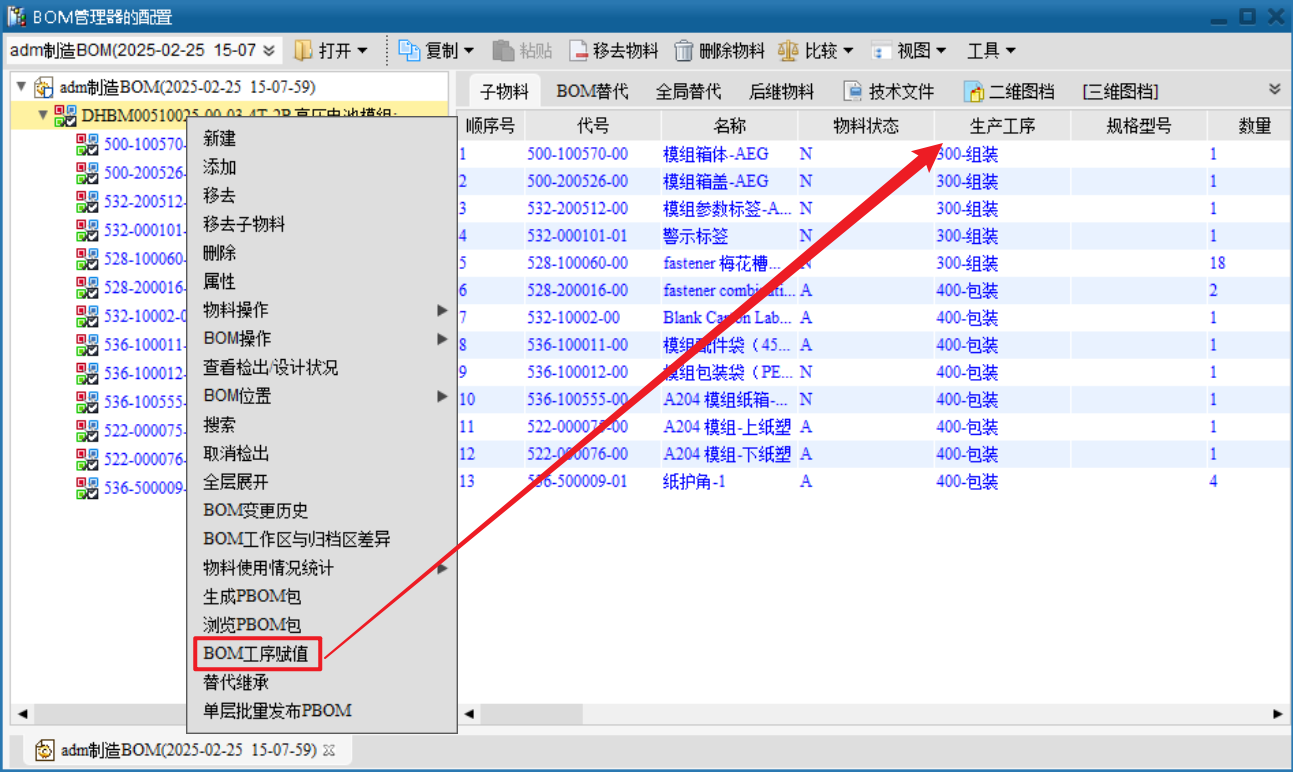Click the icon of the DHBM00510025 tree node

coord(65,116)
